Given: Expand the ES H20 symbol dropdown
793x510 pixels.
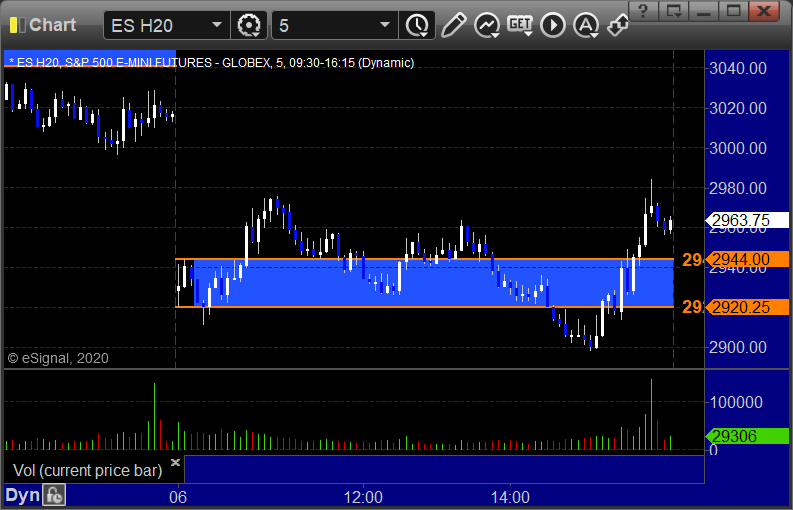Looking at the screenshot, I should pos(216,25).
